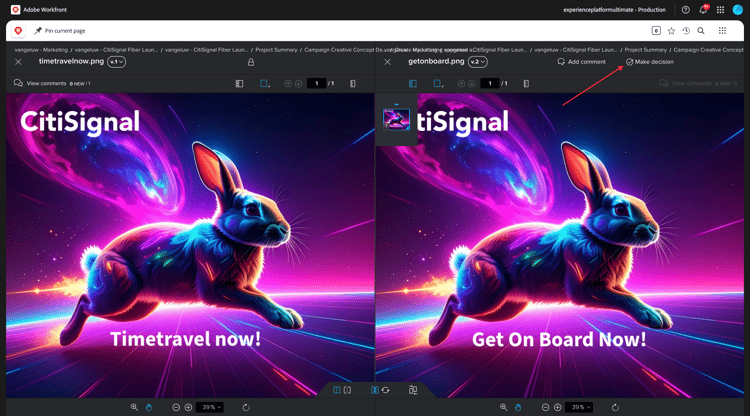Open the left proof's 39% zoom dropdown
Viewport: 750px width, 416px height.
tap(210, 407)
